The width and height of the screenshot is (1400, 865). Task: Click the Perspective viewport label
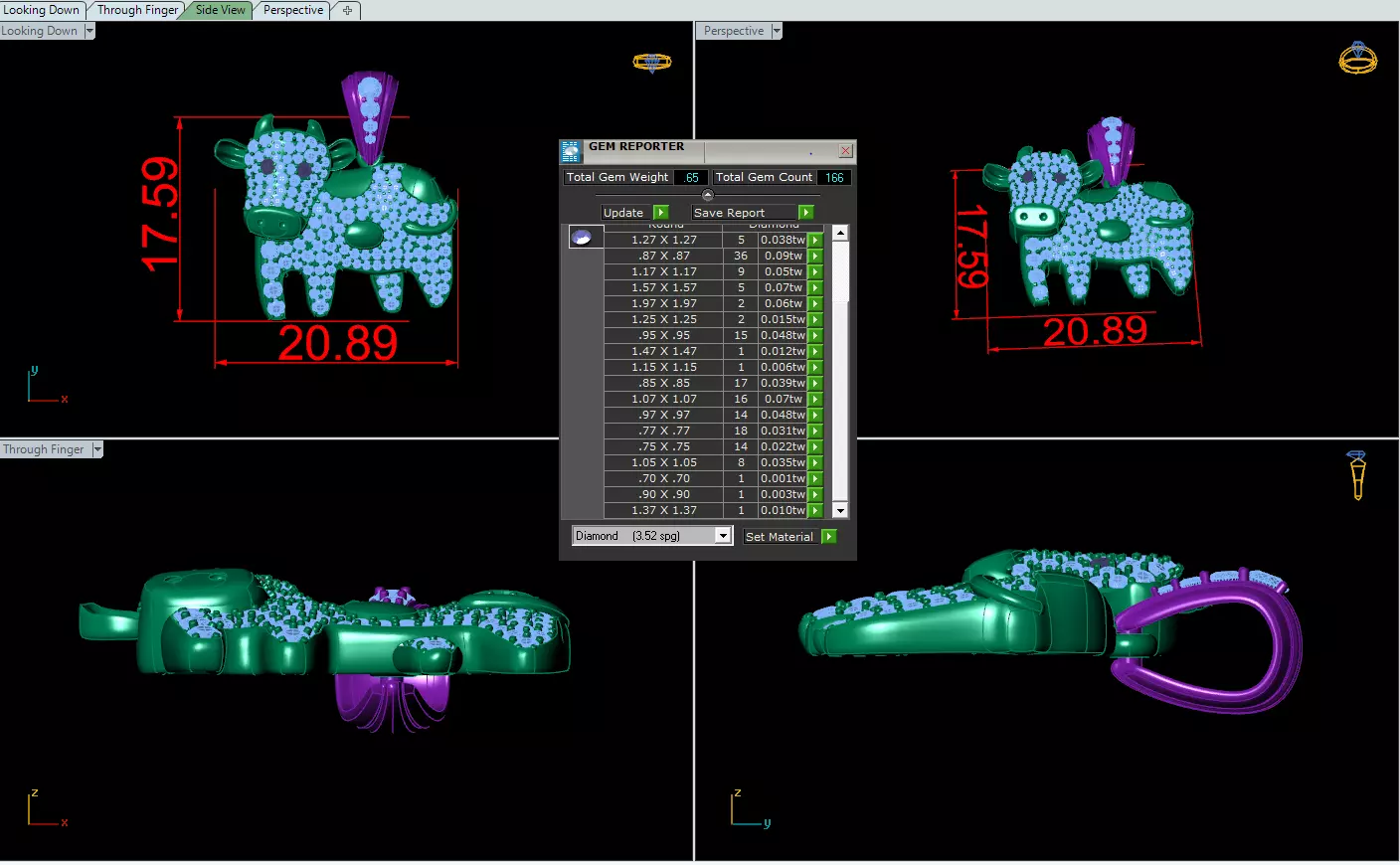(x=734, y=31)
